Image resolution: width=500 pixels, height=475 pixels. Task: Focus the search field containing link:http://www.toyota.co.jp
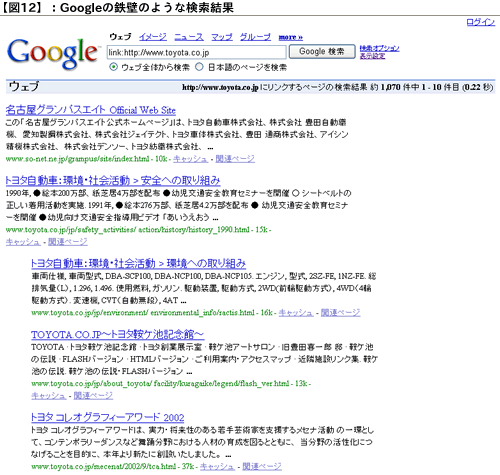(x=196, y=52)
